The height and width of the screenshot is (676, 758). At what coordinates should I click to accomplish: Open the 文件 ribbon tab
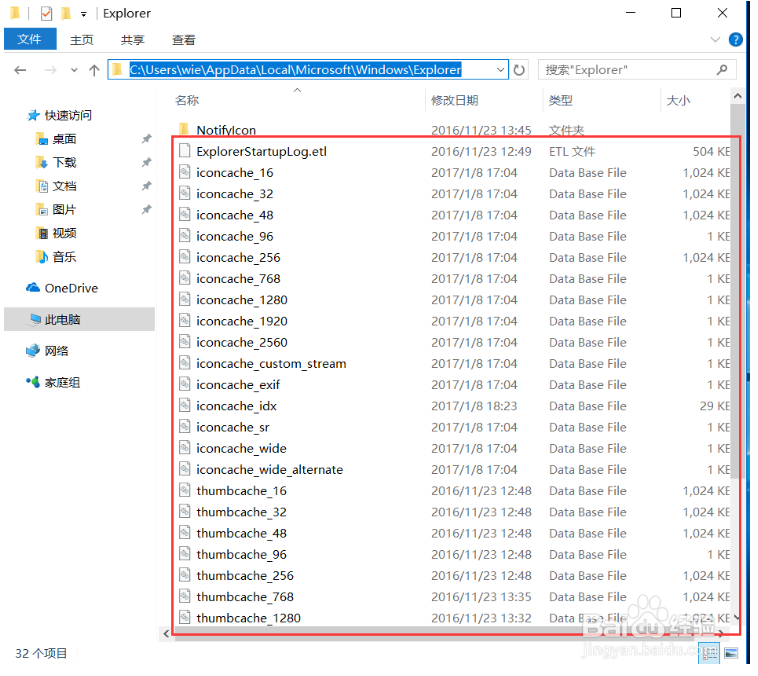tap(30, 39)
